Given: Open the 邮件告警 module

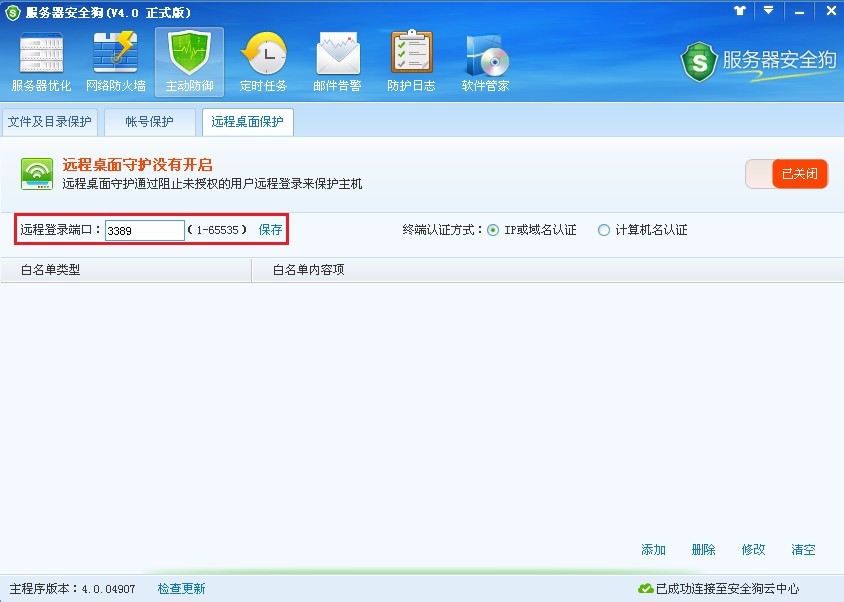Looking at the screenshot, I should tap(337, 58).
